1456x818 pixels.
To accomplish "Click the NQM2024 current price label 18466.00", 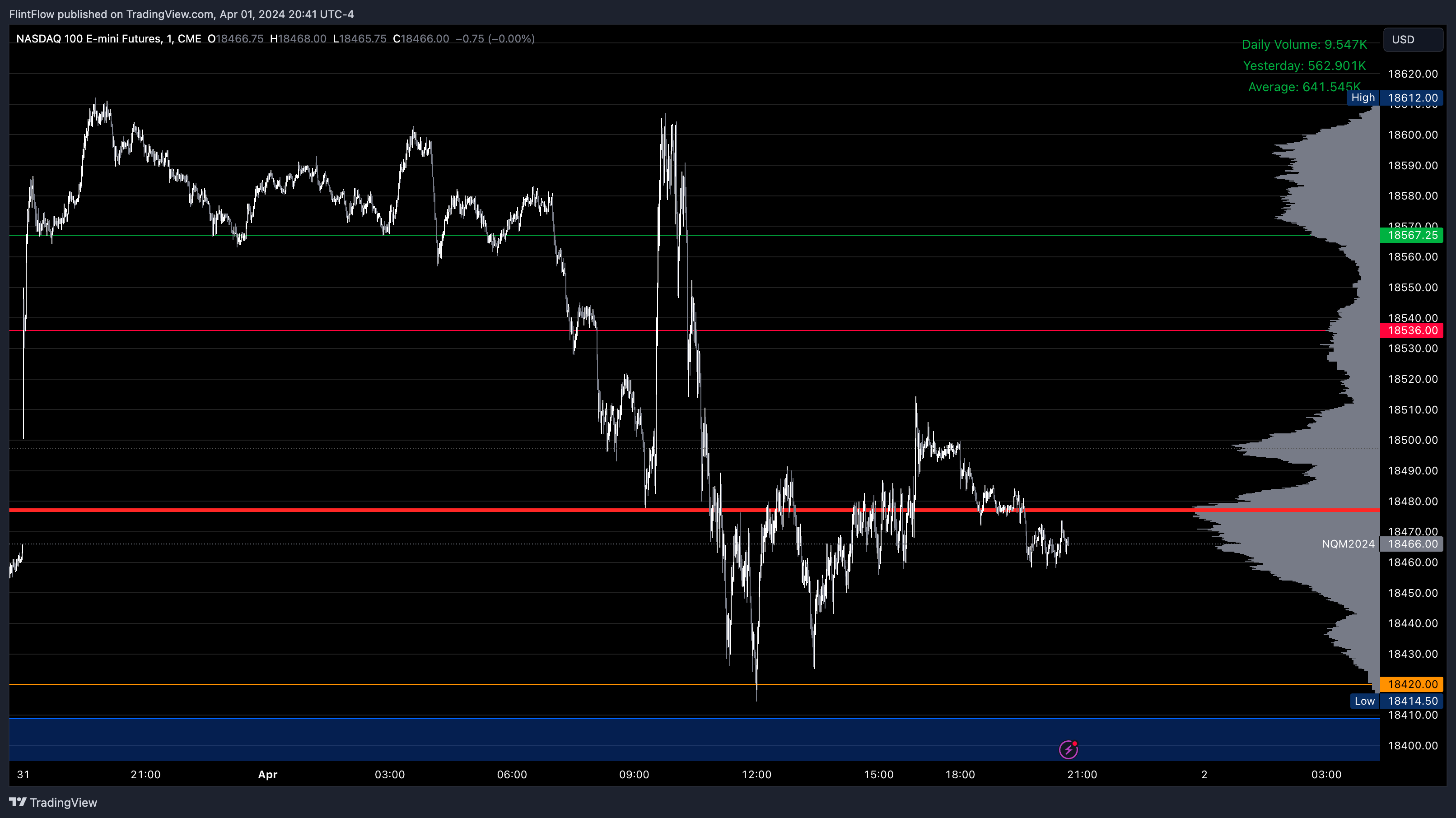I will click(x=1411, y=544).
